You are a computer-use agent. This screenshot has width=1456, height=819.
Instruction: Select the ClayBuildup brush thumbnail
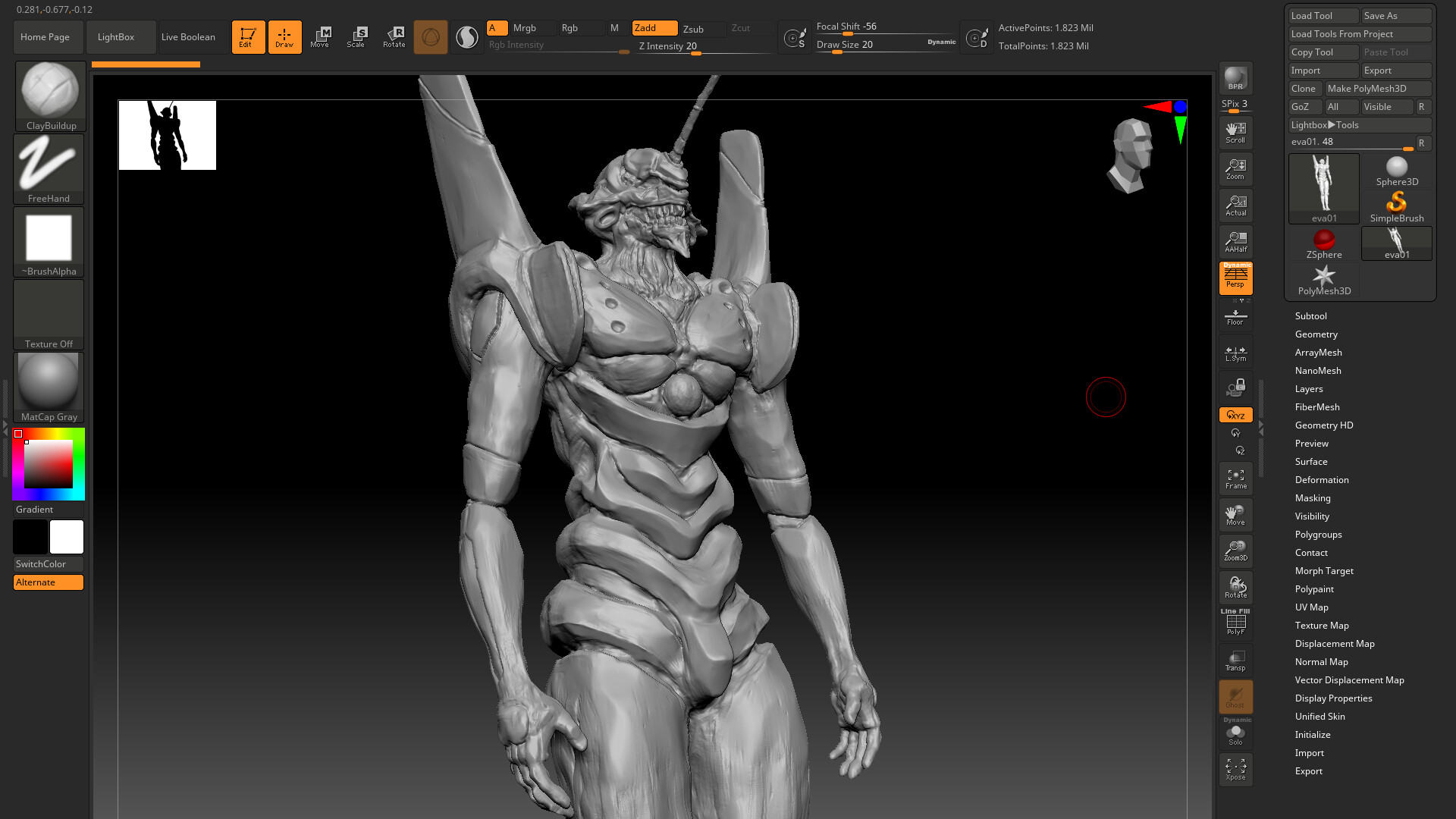coord(50,96)
